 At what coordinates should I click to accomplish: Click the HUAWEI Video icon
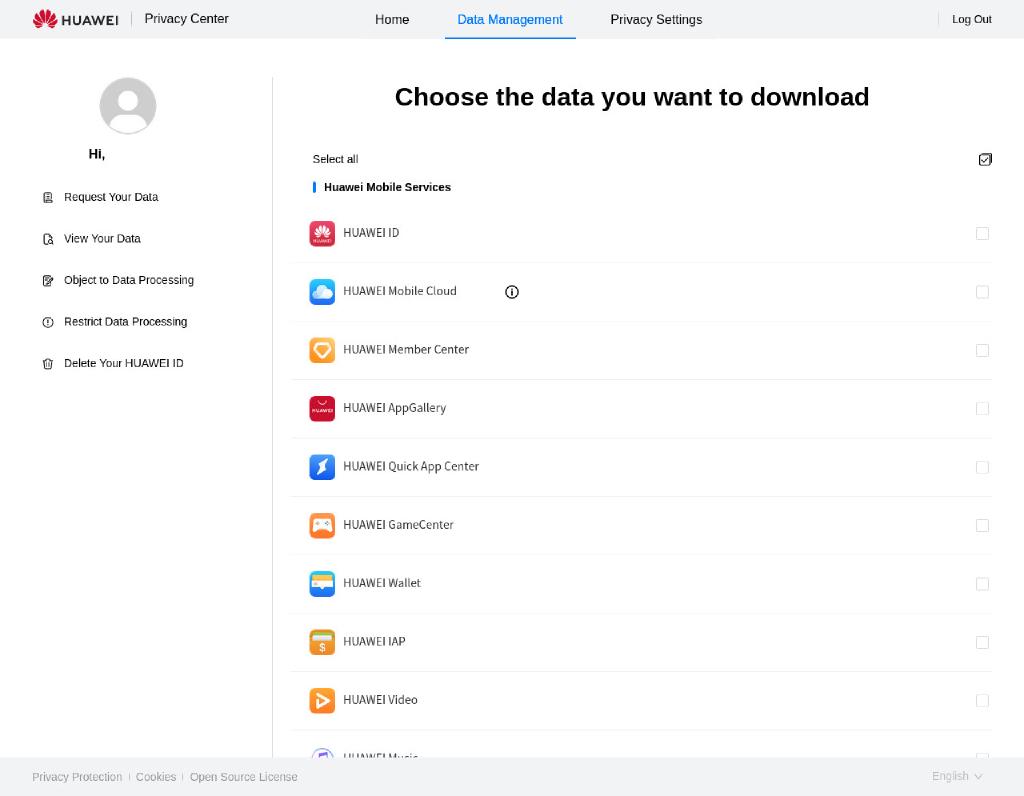coord(322,700)
